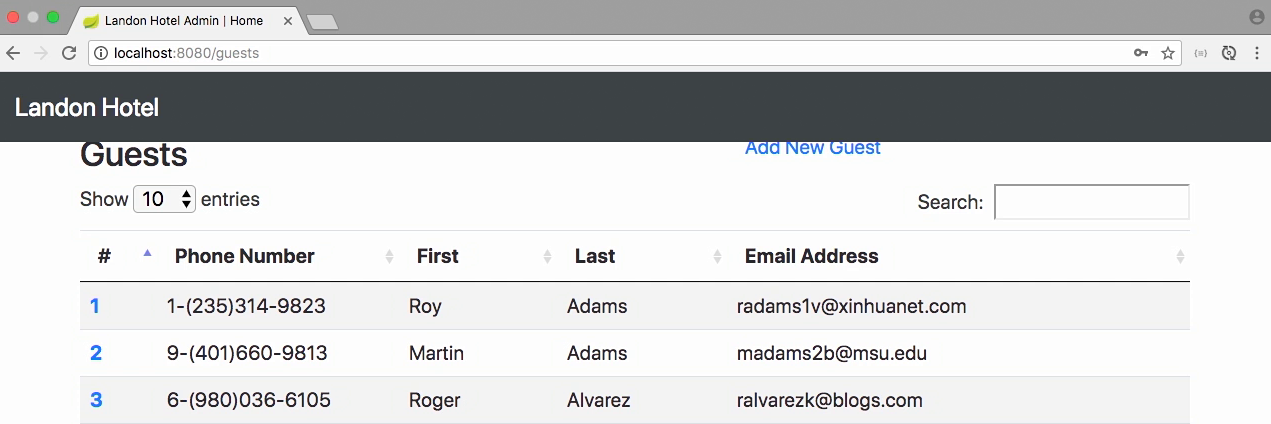Click the browser forward arrow
Image resolution: width=1271 pixels, height=424 pixels.
point(41,53)
